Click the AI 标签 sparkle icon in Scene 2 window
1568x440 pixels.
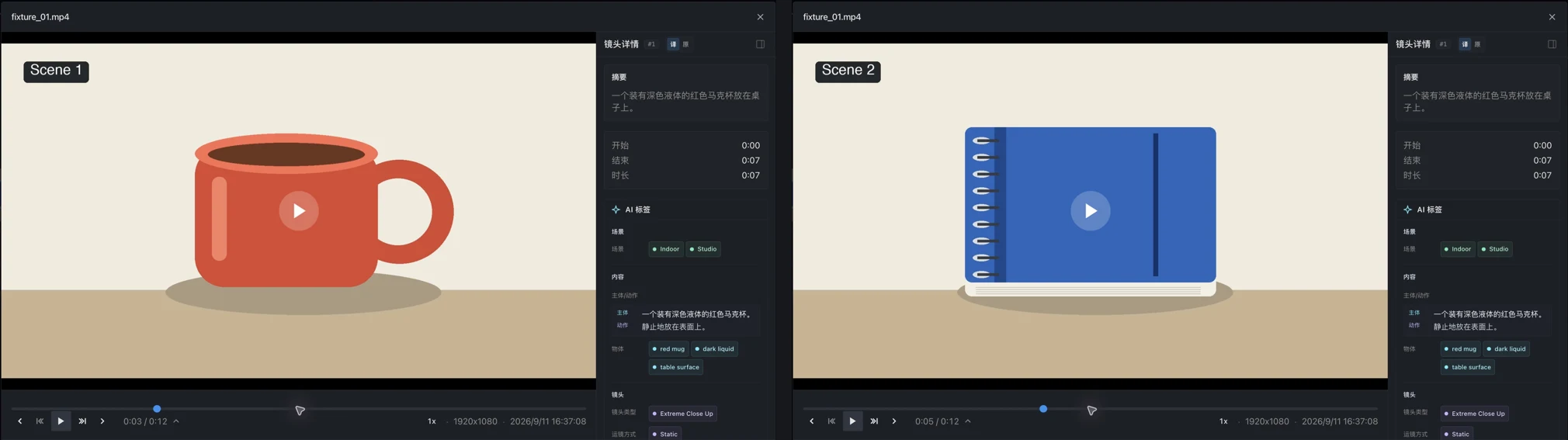coord(1408,210)
